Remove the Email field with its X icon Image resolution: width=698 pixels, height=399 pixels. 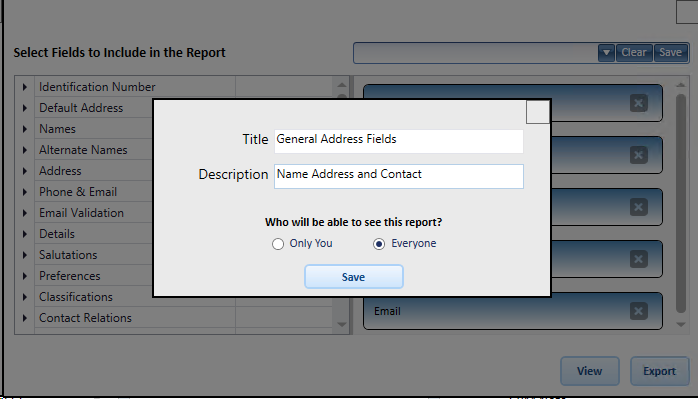(638, 311)
